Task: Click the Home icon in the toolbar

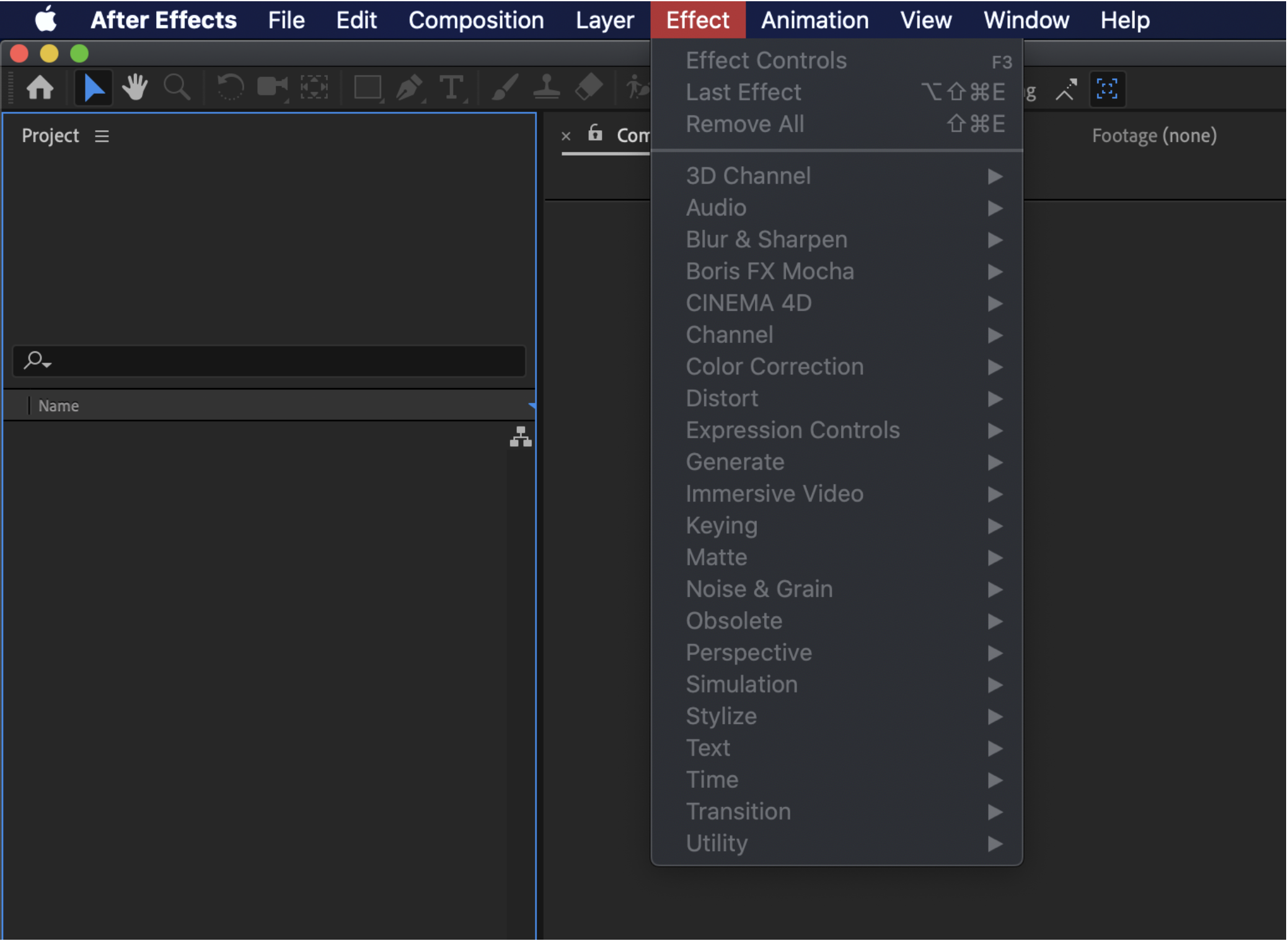Action: (x=40, y=87)
